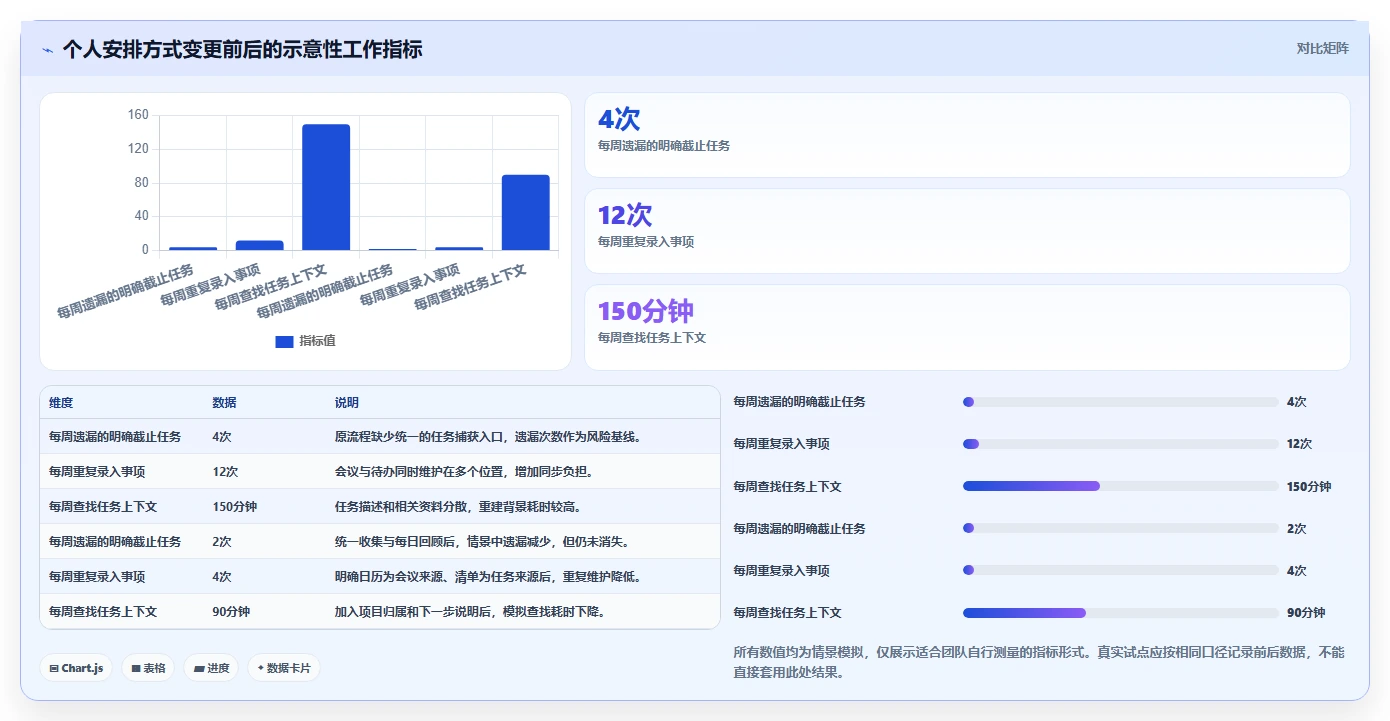Click the 表格 chip
This screenshot has width=1390, height=721.
click(148, 668)
